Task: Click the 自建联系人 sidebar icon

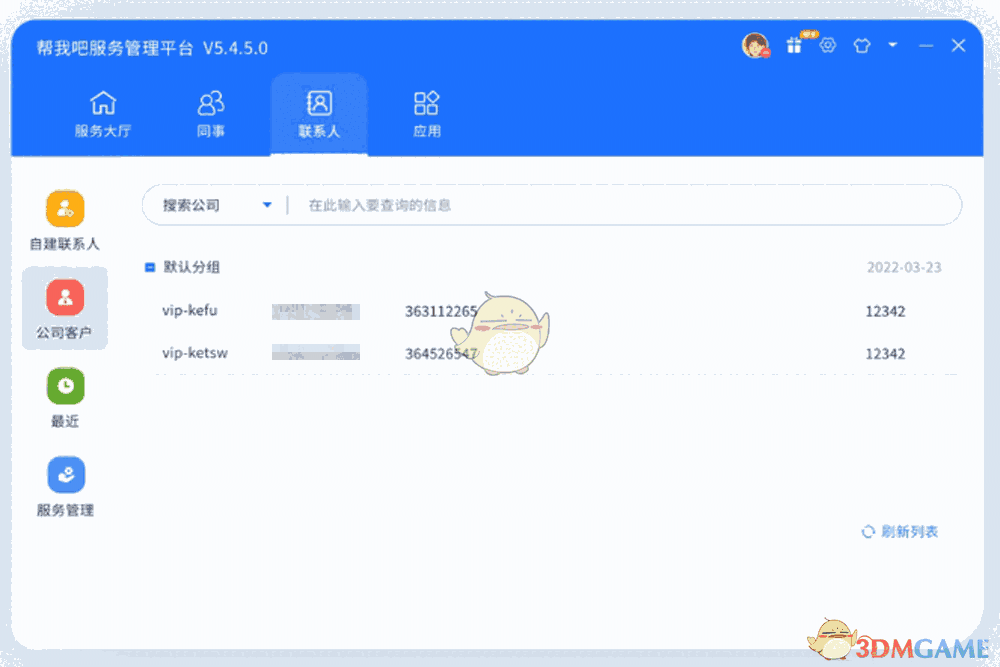Action: tap(64, 208)
